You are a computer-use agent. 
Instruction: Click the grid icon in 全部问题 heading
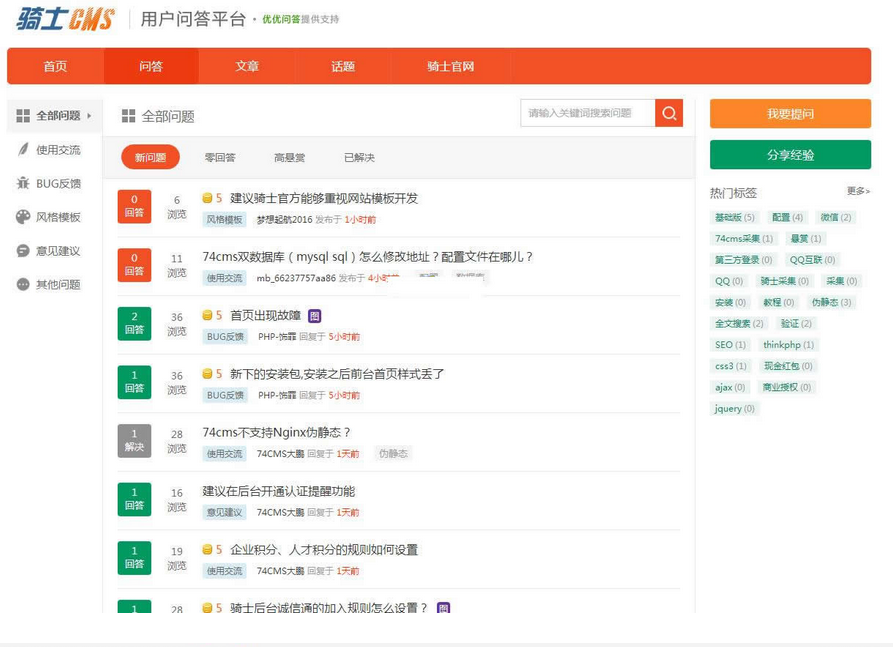click(129, 116)
